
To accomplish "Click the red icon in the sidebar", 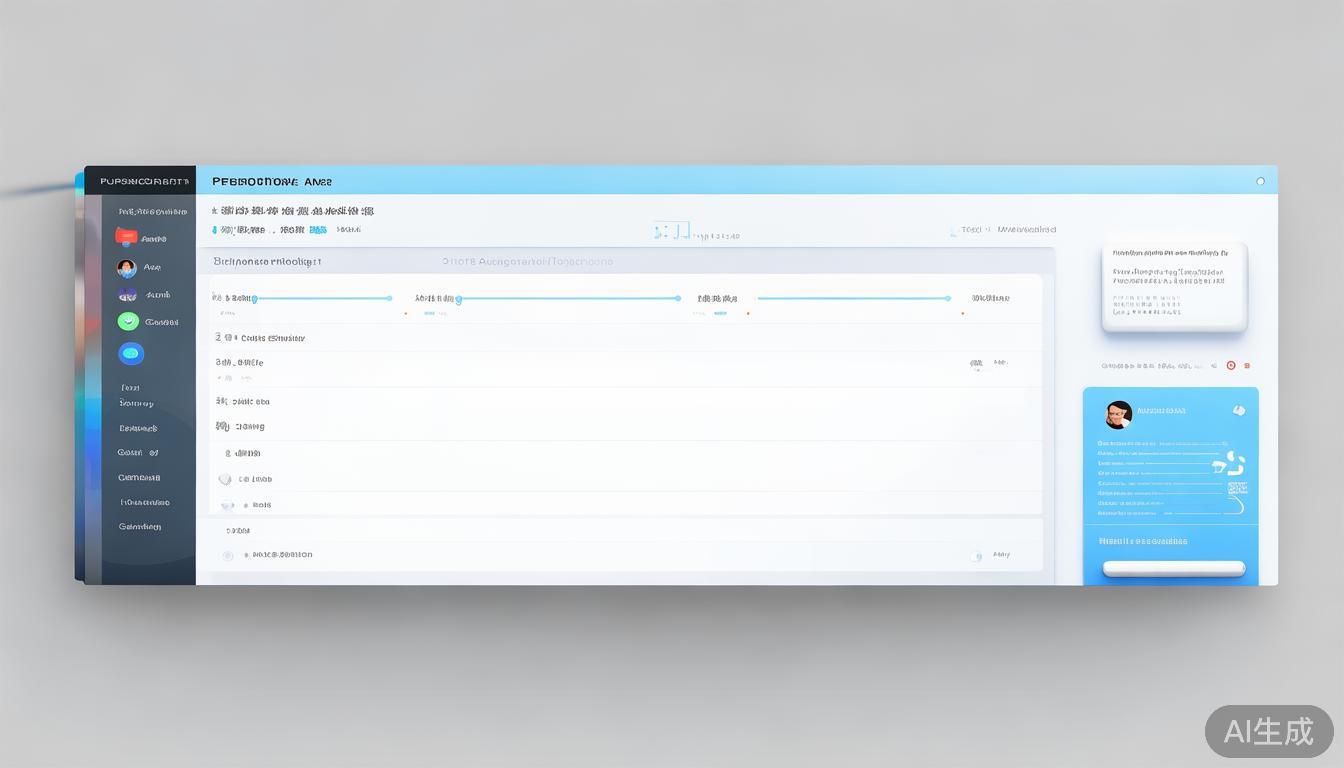I will [x=126, y=238].
